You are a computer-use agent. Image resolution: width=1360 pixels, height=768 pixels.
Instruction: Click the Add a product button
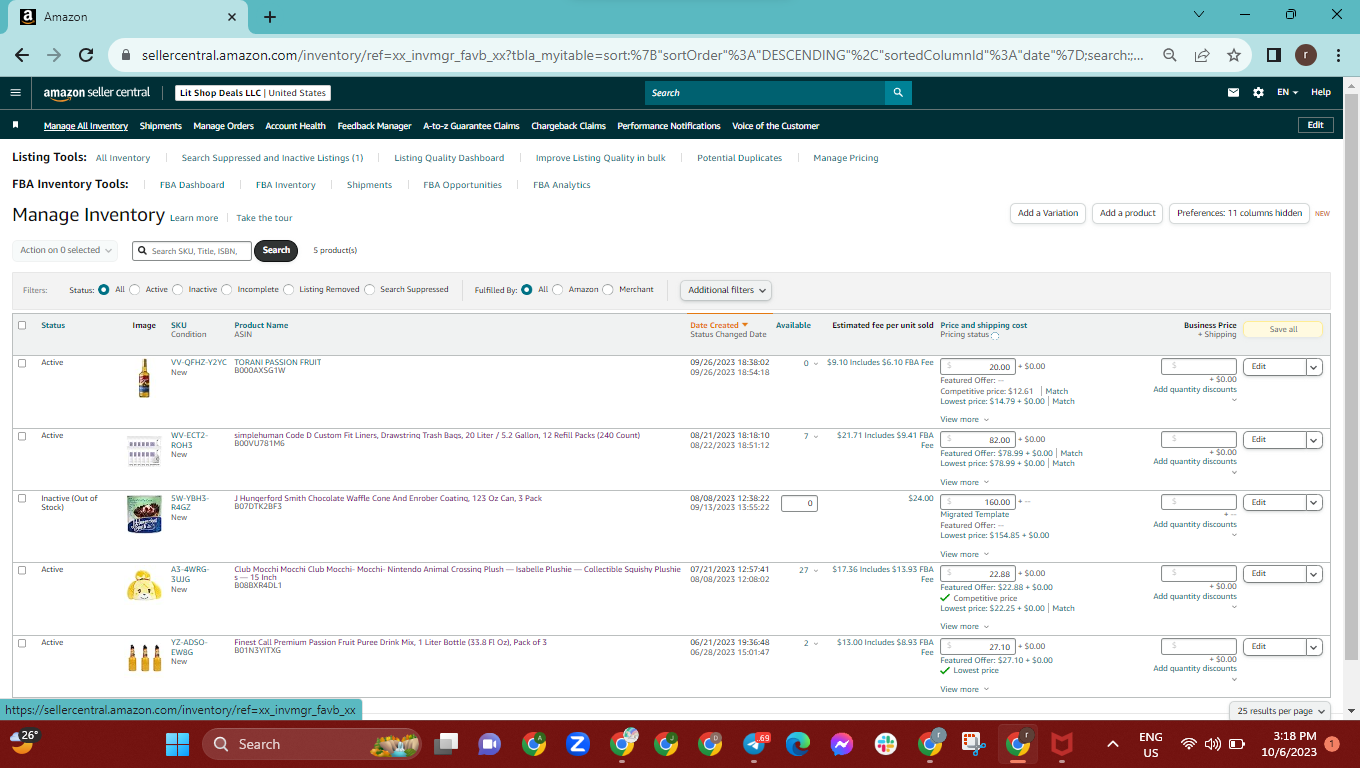(1128, 213)
